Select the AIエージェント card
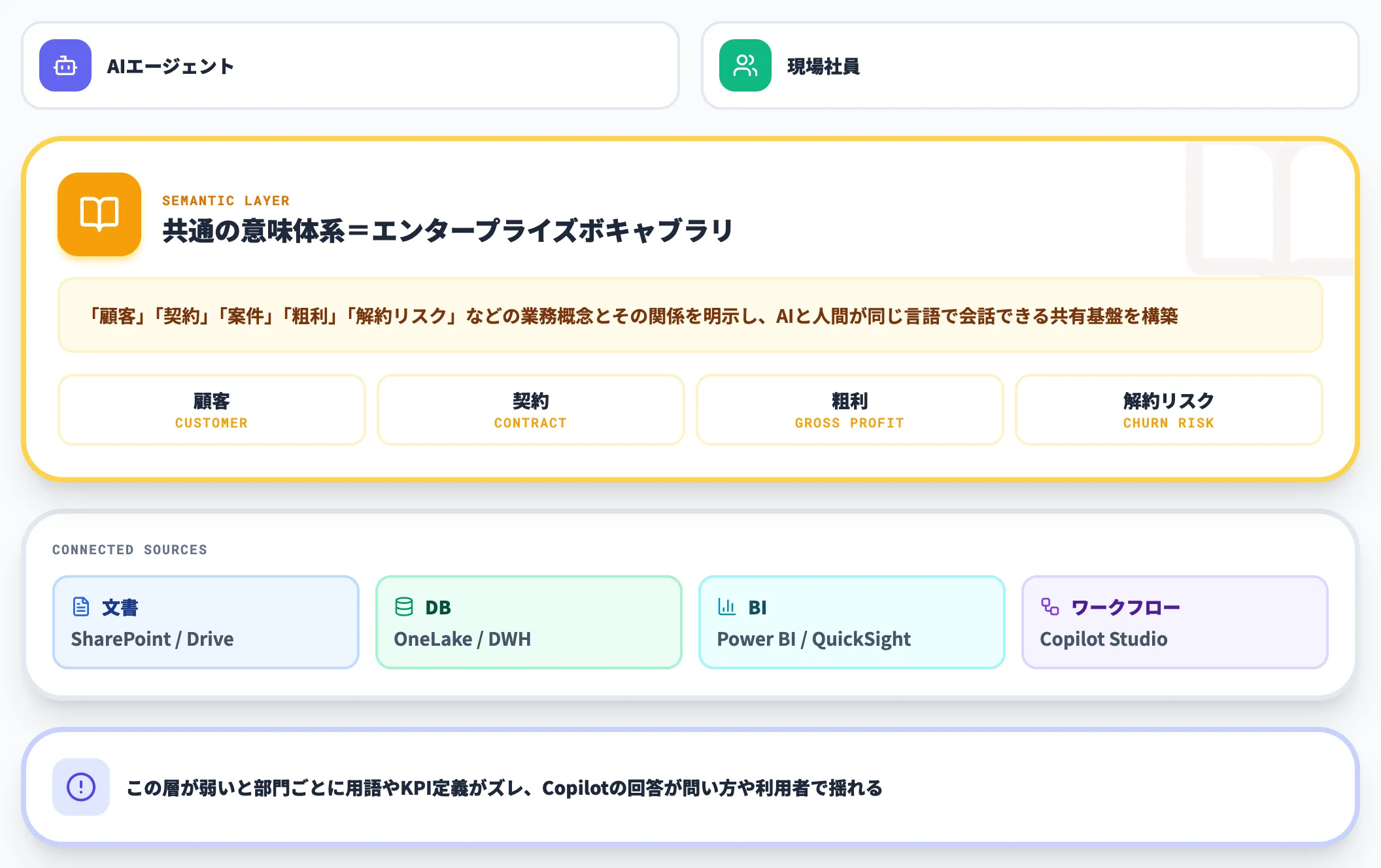The height and width of the screenshot is (868, 1381). pos(350,65)
